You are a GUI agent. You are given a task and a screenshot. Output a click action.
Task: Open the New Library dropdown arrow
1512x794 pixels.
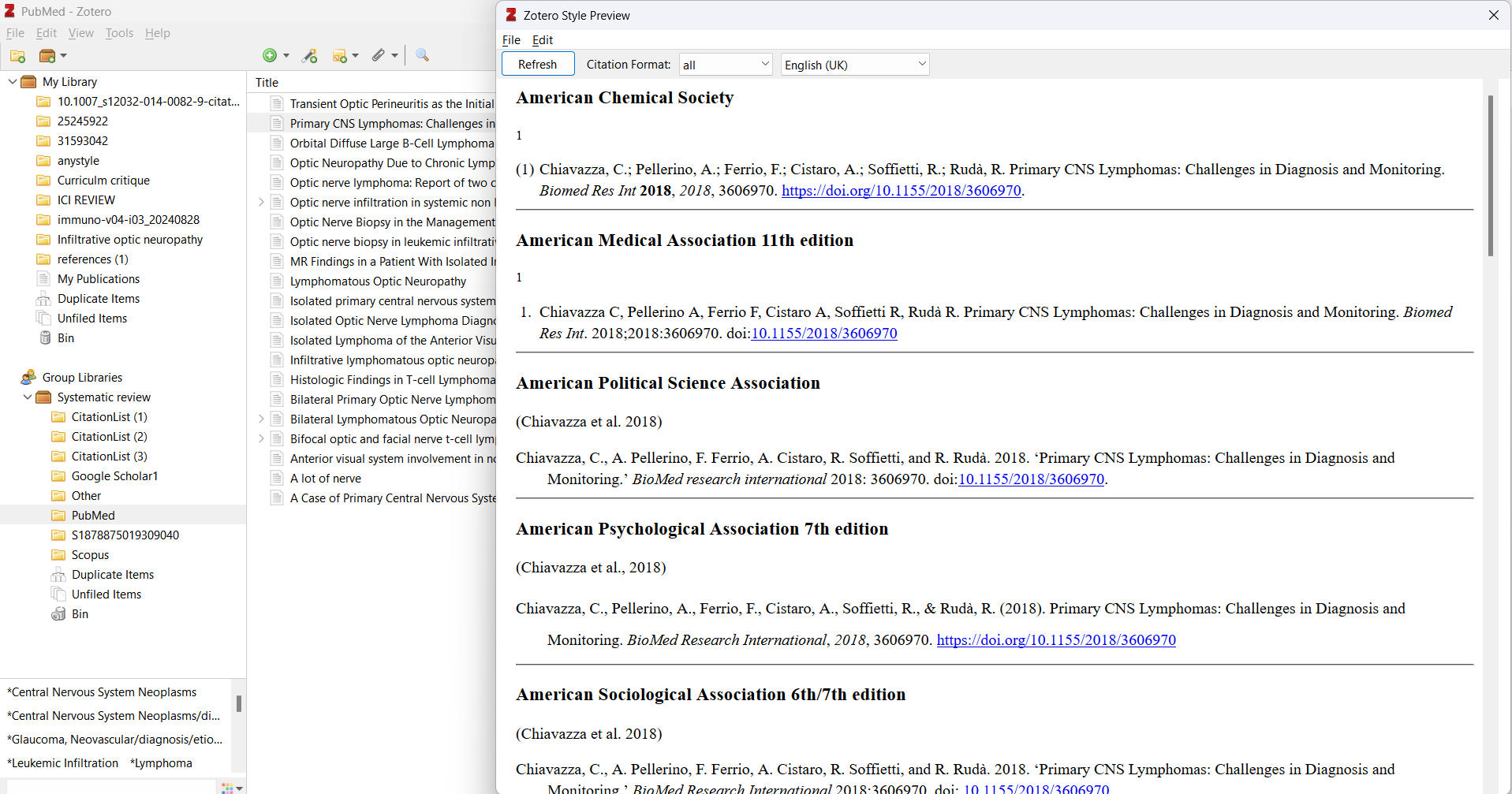pos(64,56)
